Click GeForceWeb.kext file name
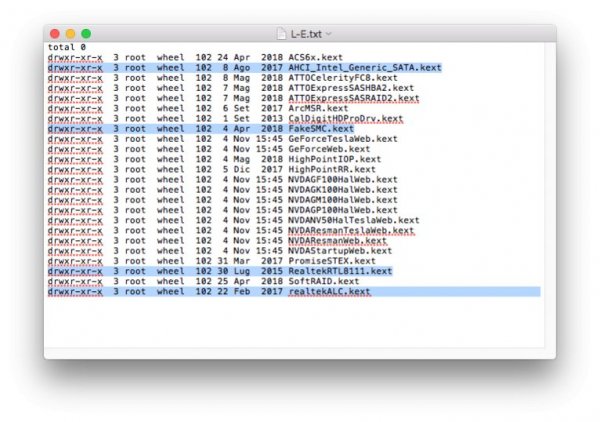 click(329, 149)
